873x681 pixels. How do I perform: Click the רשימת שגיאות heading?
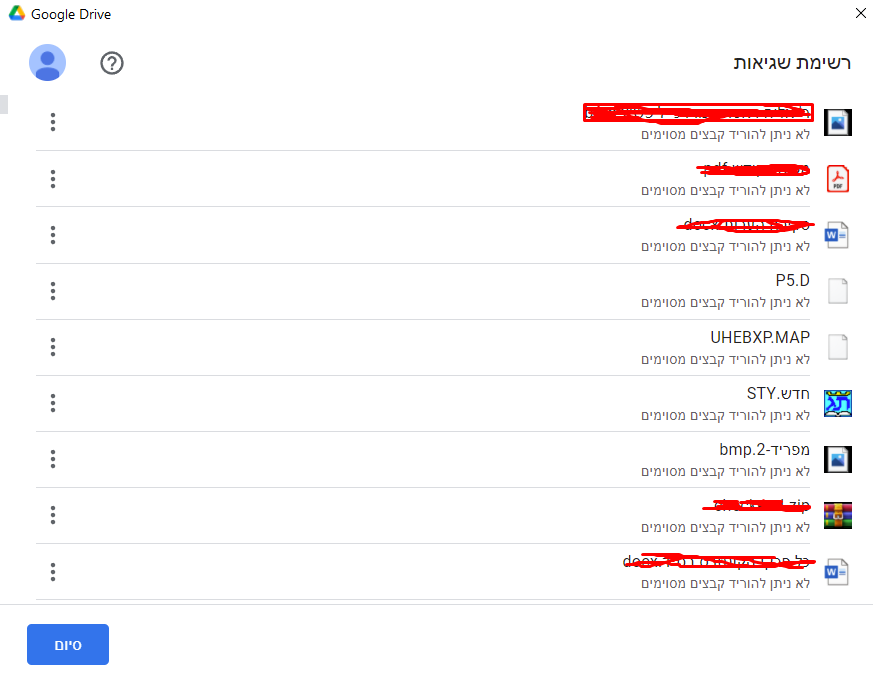(x=792, y=63)
